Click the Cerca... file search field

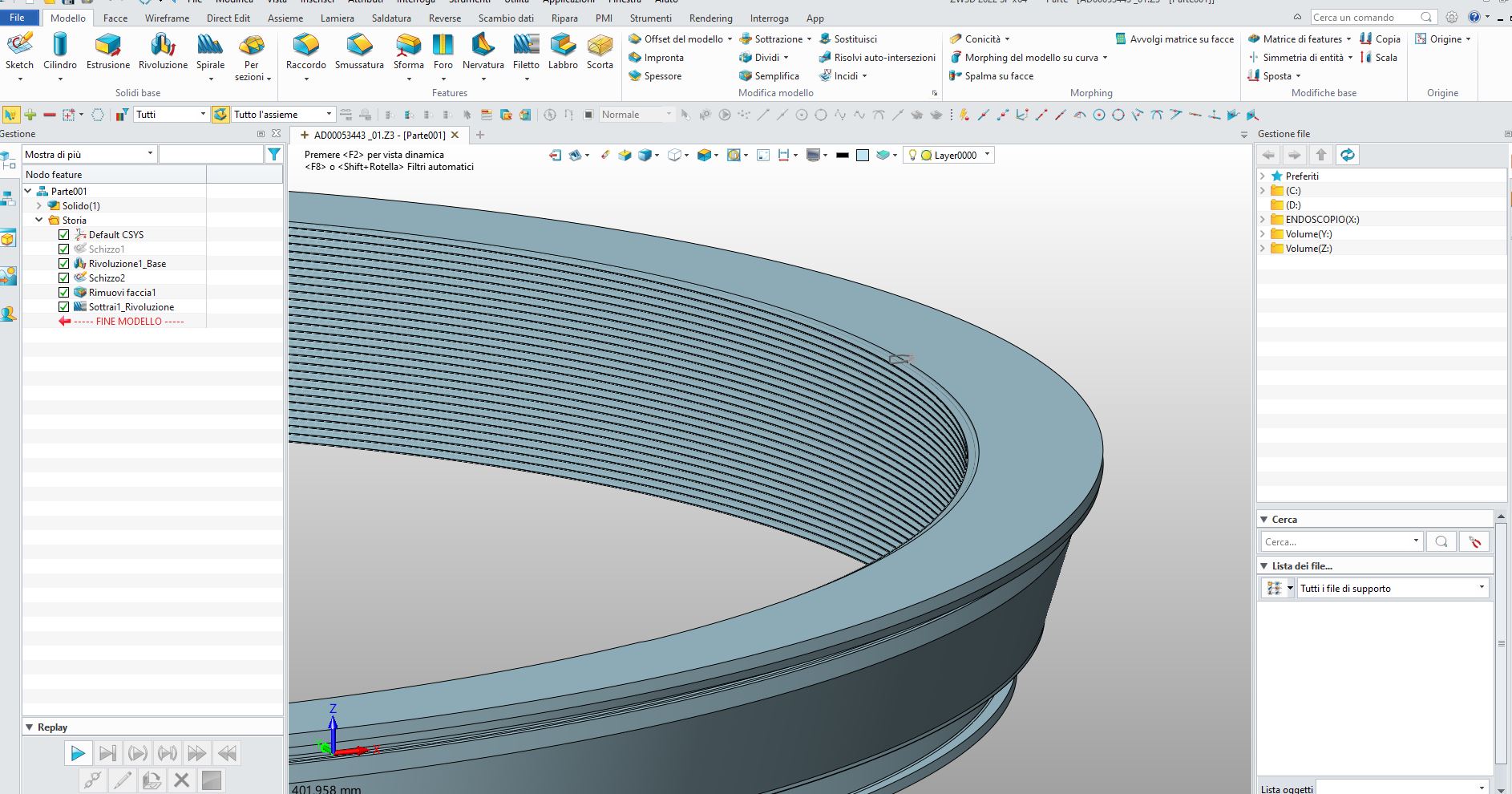(1341, 541)
